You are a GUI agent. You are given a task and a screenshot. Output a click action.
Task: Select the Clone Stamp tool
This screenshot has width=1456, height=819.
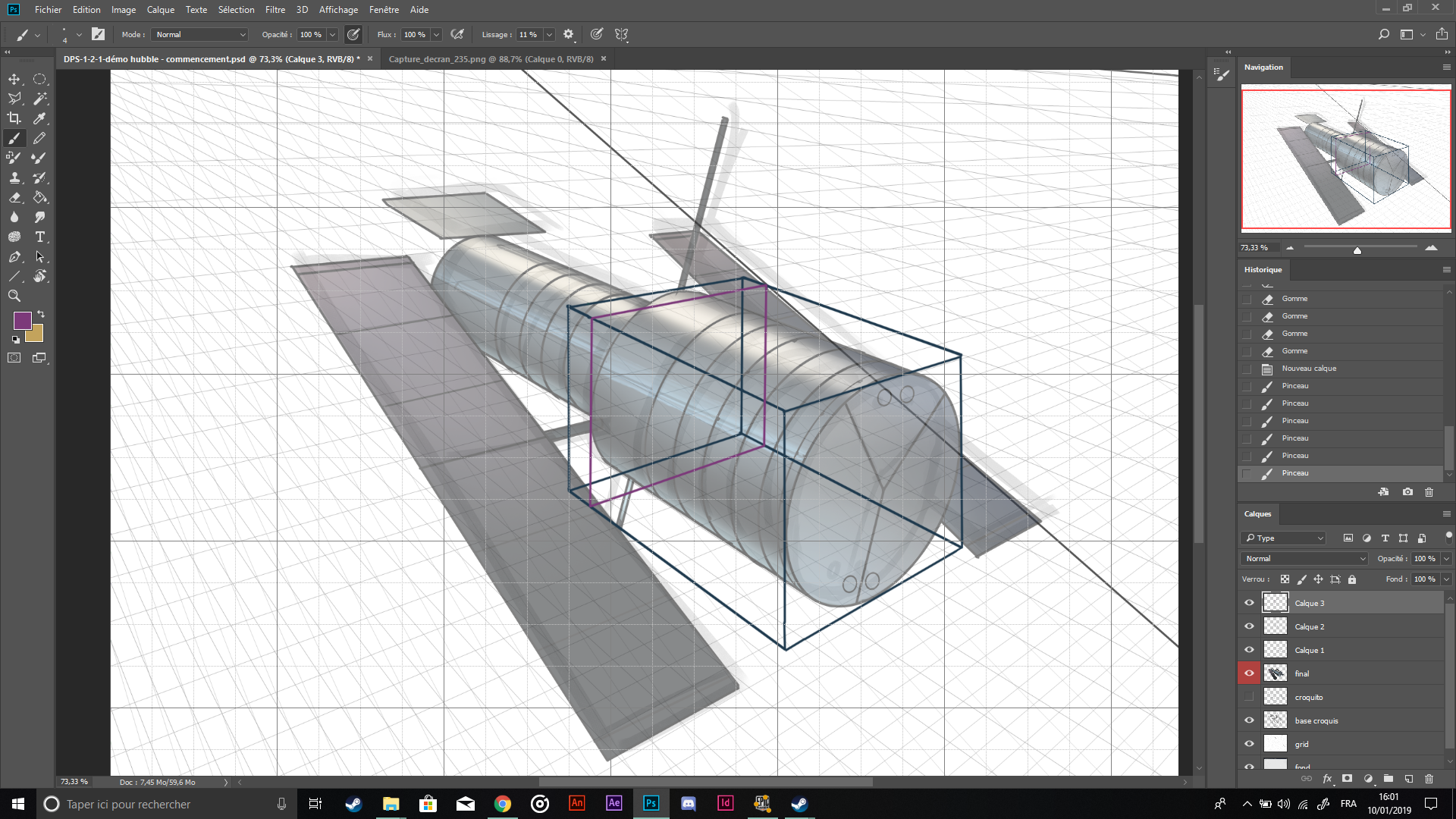pos(14,177)
